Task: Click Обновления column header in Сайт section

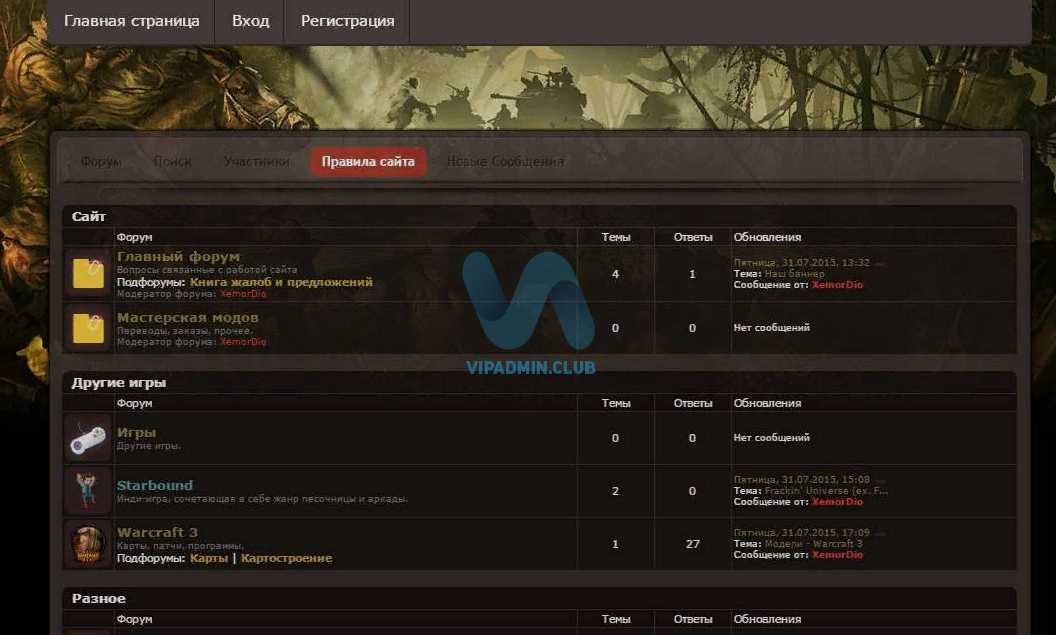Action: pos(767,237)
